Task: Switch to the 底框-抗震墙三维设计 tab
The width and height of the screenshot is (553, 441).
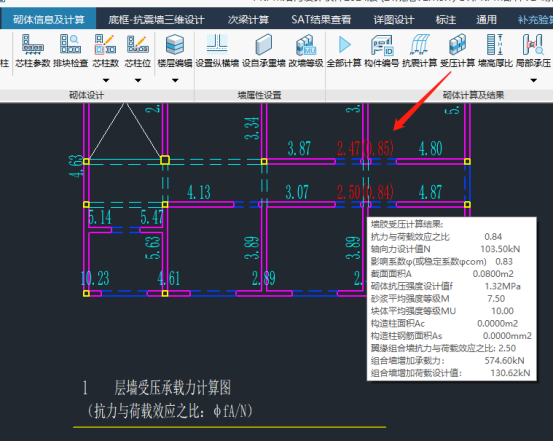Action: [x=156, y=19]
